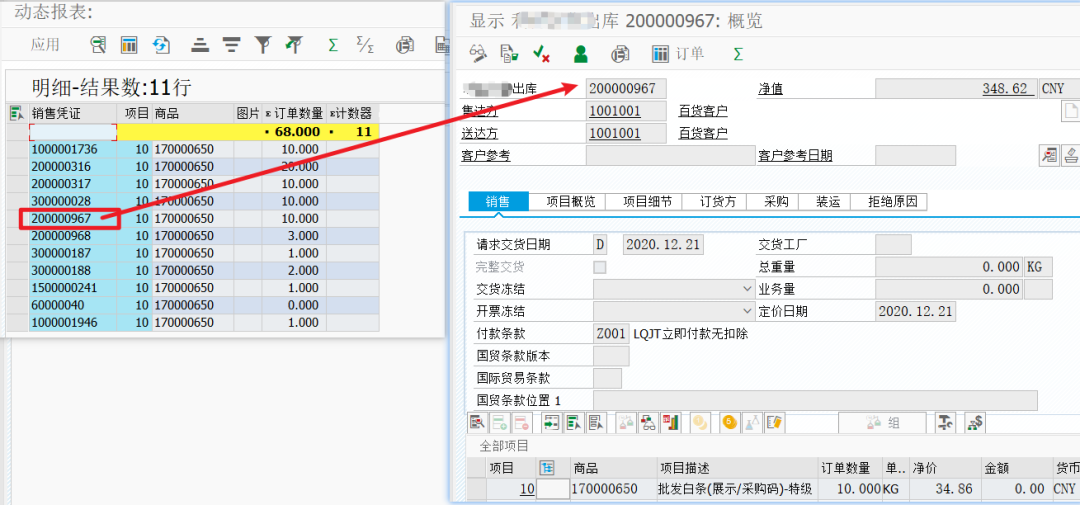
Task: Select sales document 200000316 in report
Action: (73, 167)
